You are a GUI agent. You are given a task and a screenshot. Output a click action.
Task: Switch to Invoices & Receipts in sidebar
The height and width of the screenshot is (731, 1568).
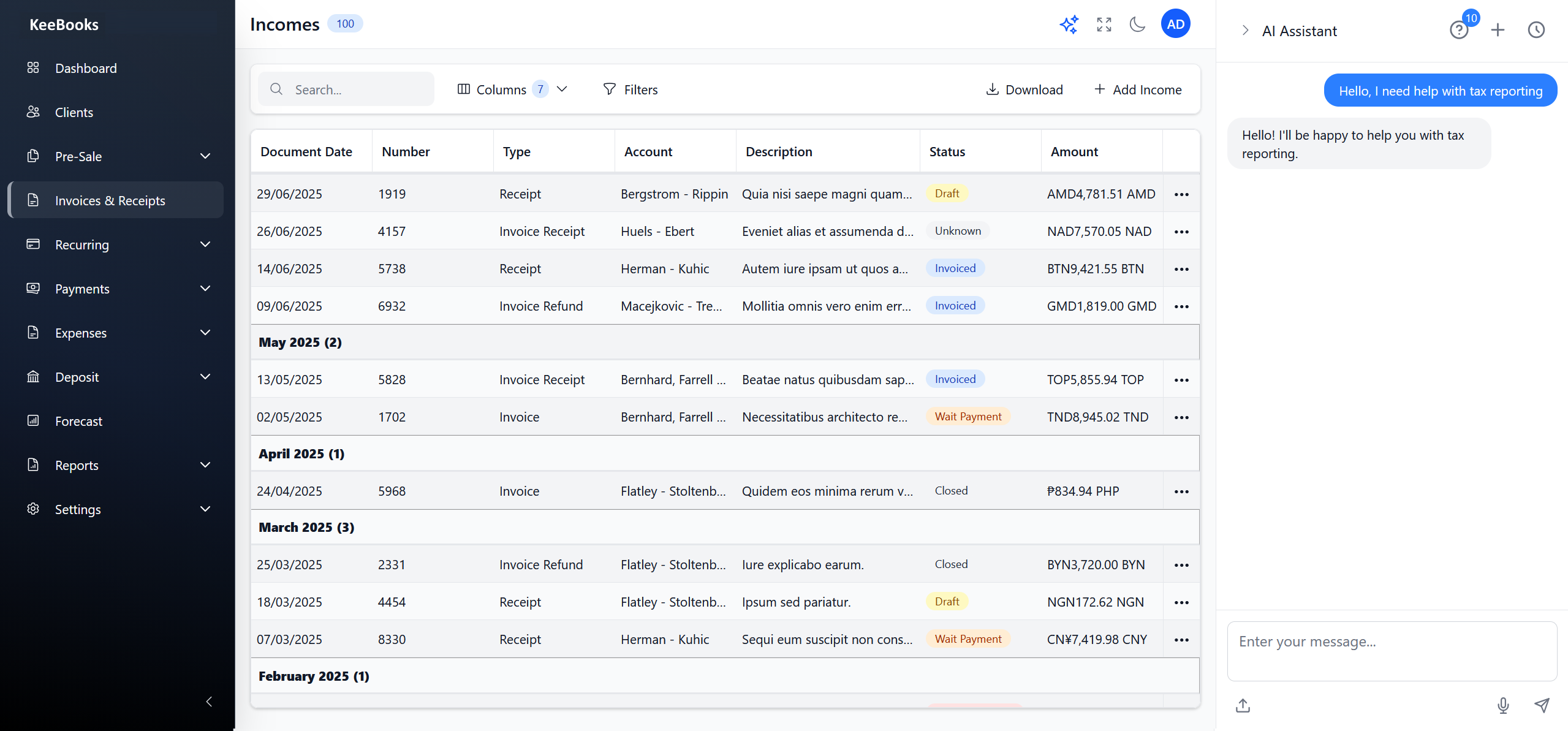coord(110,200)
